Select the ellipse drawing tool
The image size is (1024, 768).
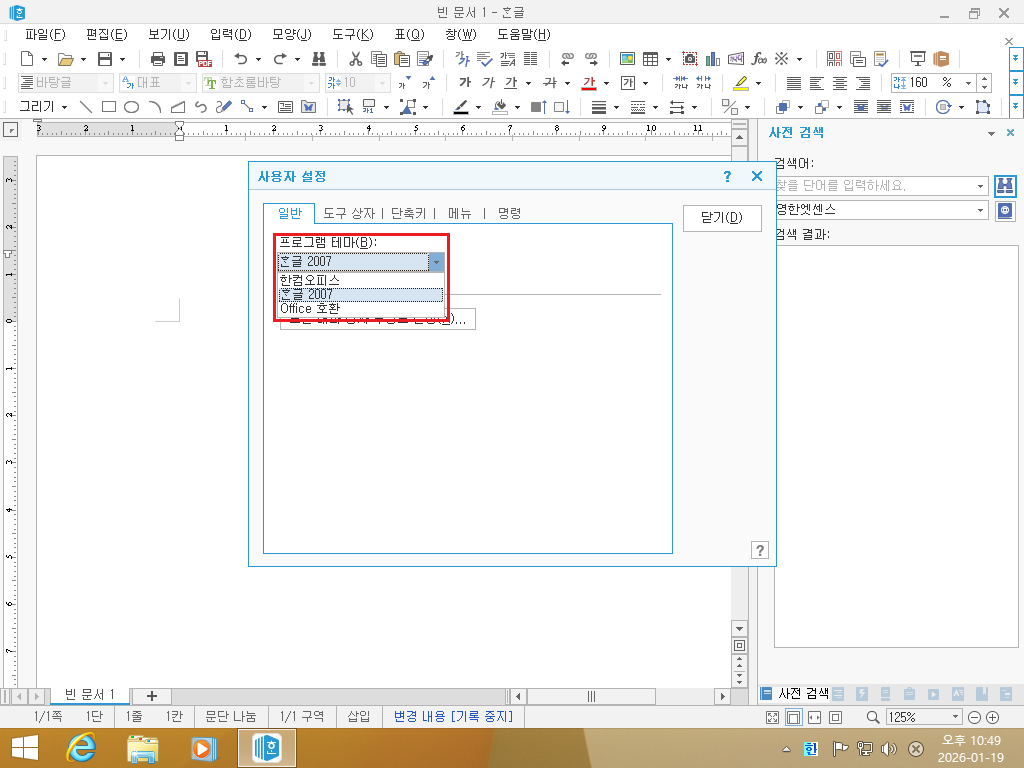pos(130,107)
